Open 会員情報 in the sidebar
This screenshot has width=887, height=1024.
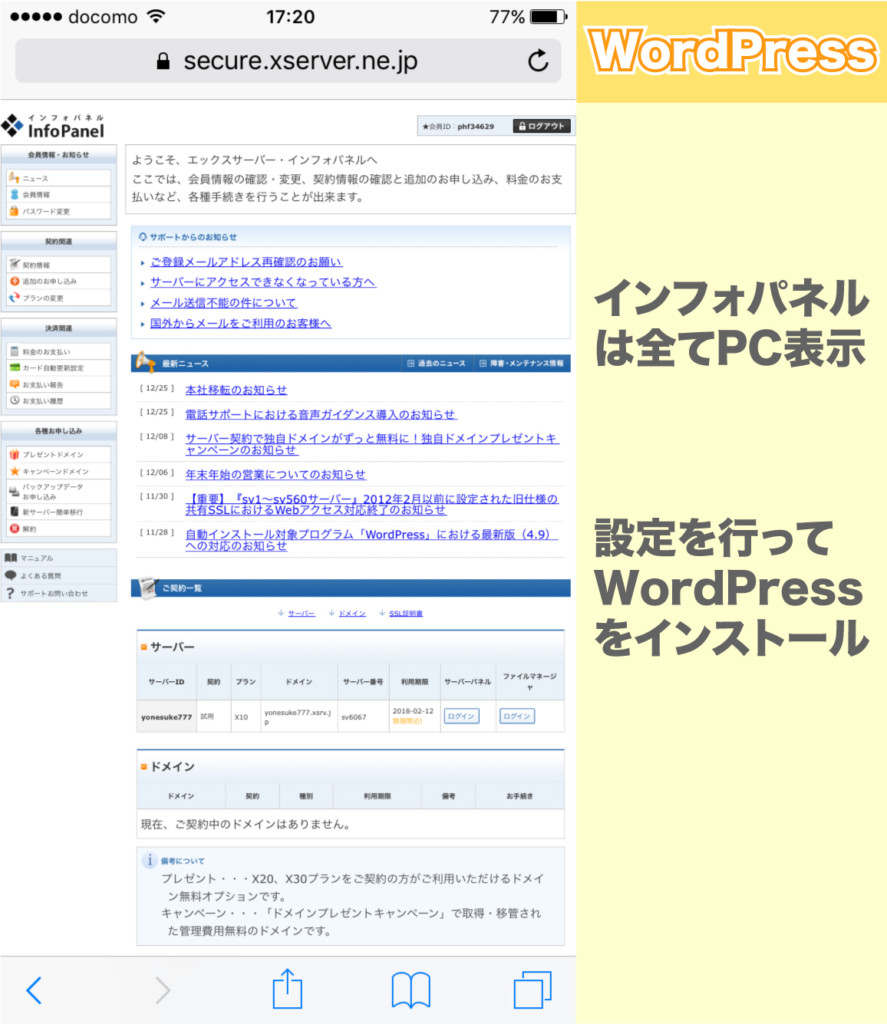point(59,195)
